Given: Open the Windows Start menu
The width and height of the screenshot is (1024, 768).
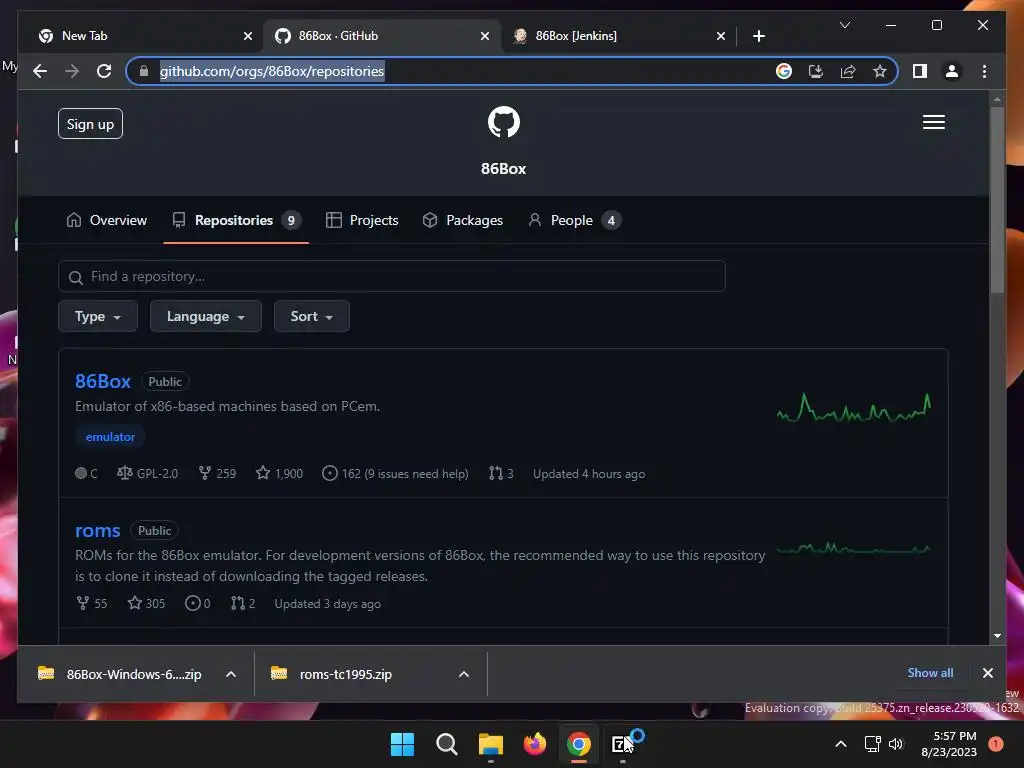Looking at the screenshot, I should (x=402, y=744).
